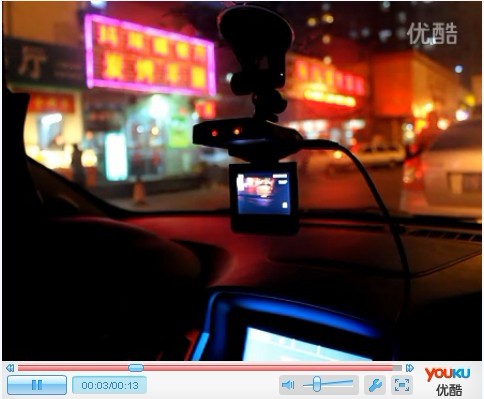This screenshot has height=399, width=484.
Task: Click the 厅 sign in the video frame
Action: pyautogui.click(x=32, y=63)
